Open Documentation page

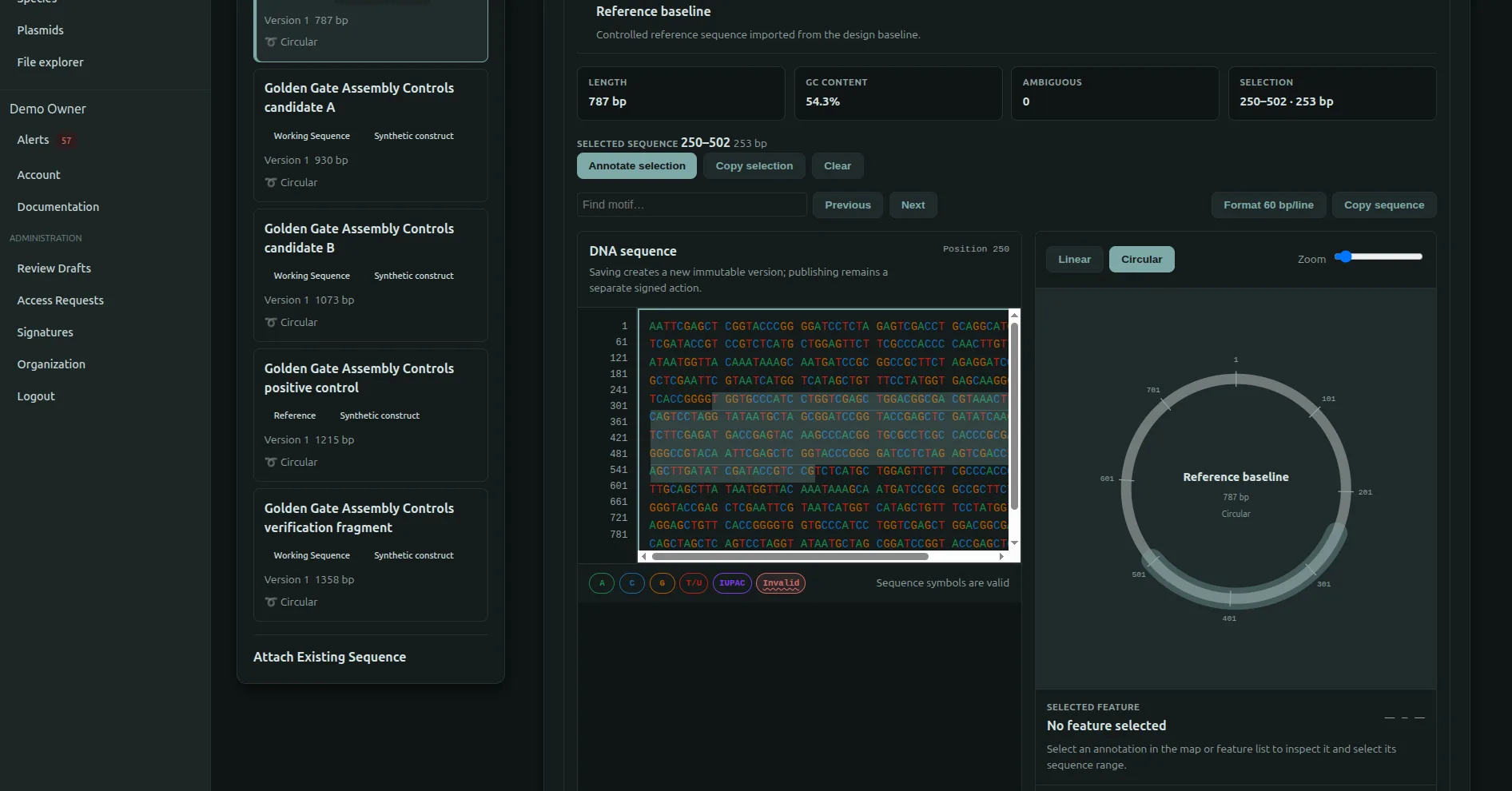click(58, 207)
